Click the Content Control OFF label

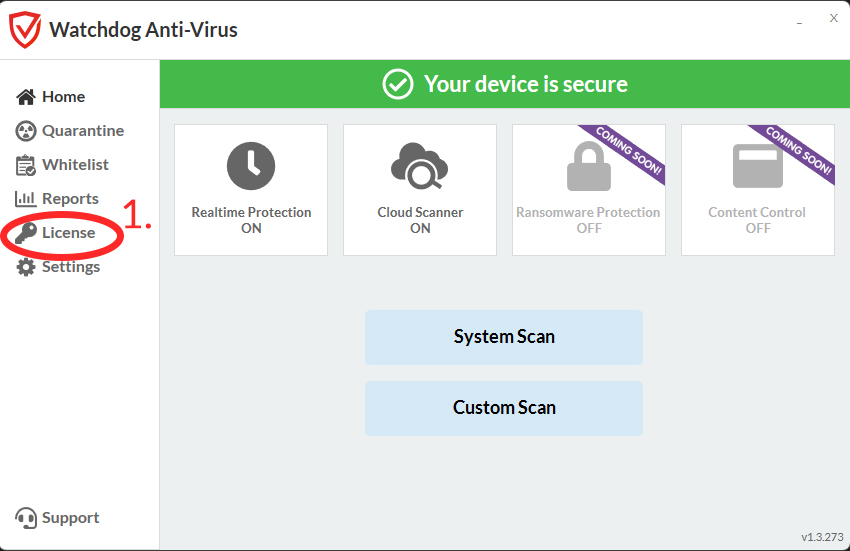point(757,220)
